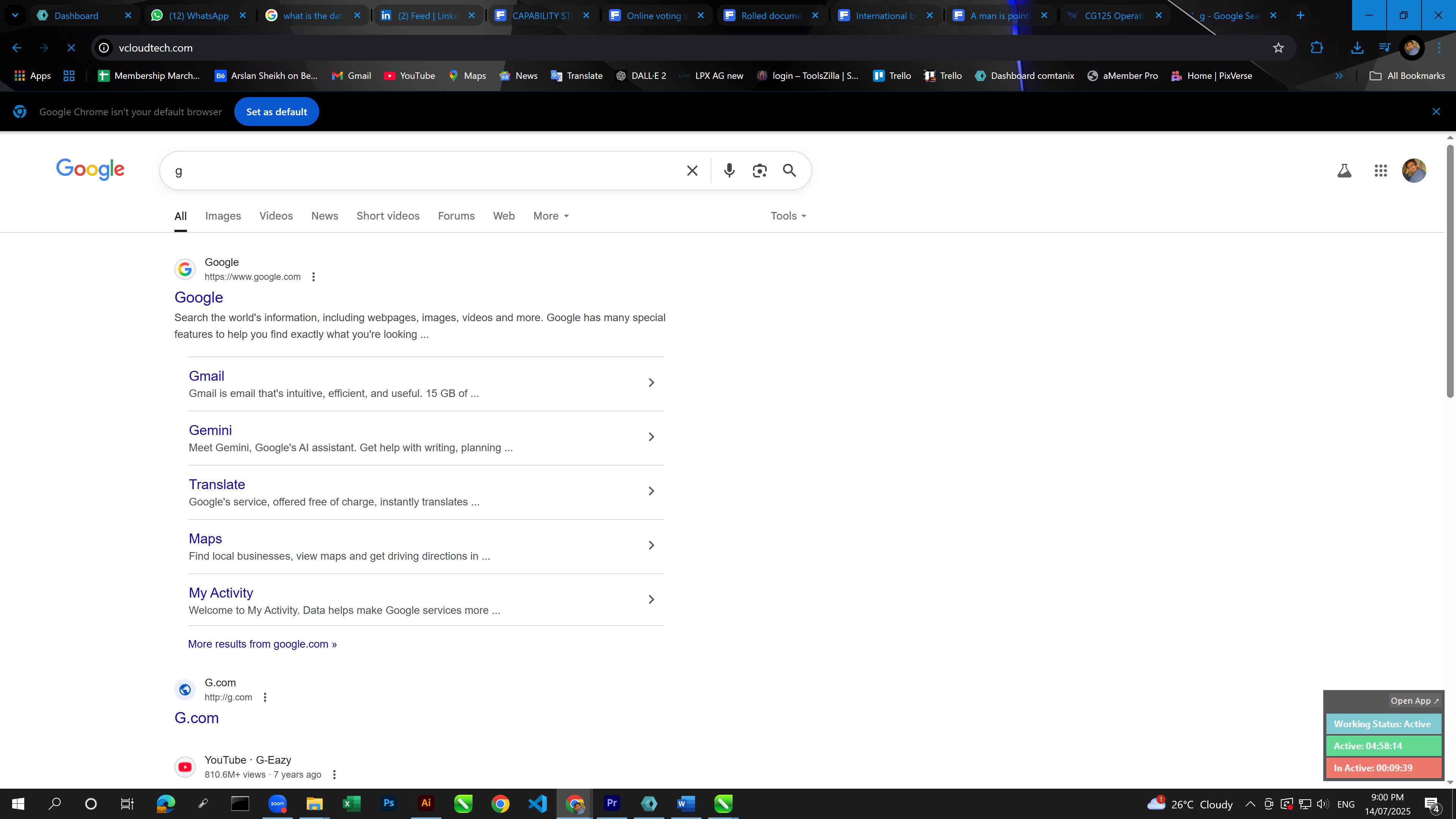The width and height of the screenshot is (1456, 819).
Task: Switch to the WhatsApp browser tab
Action: coord(198,15)
